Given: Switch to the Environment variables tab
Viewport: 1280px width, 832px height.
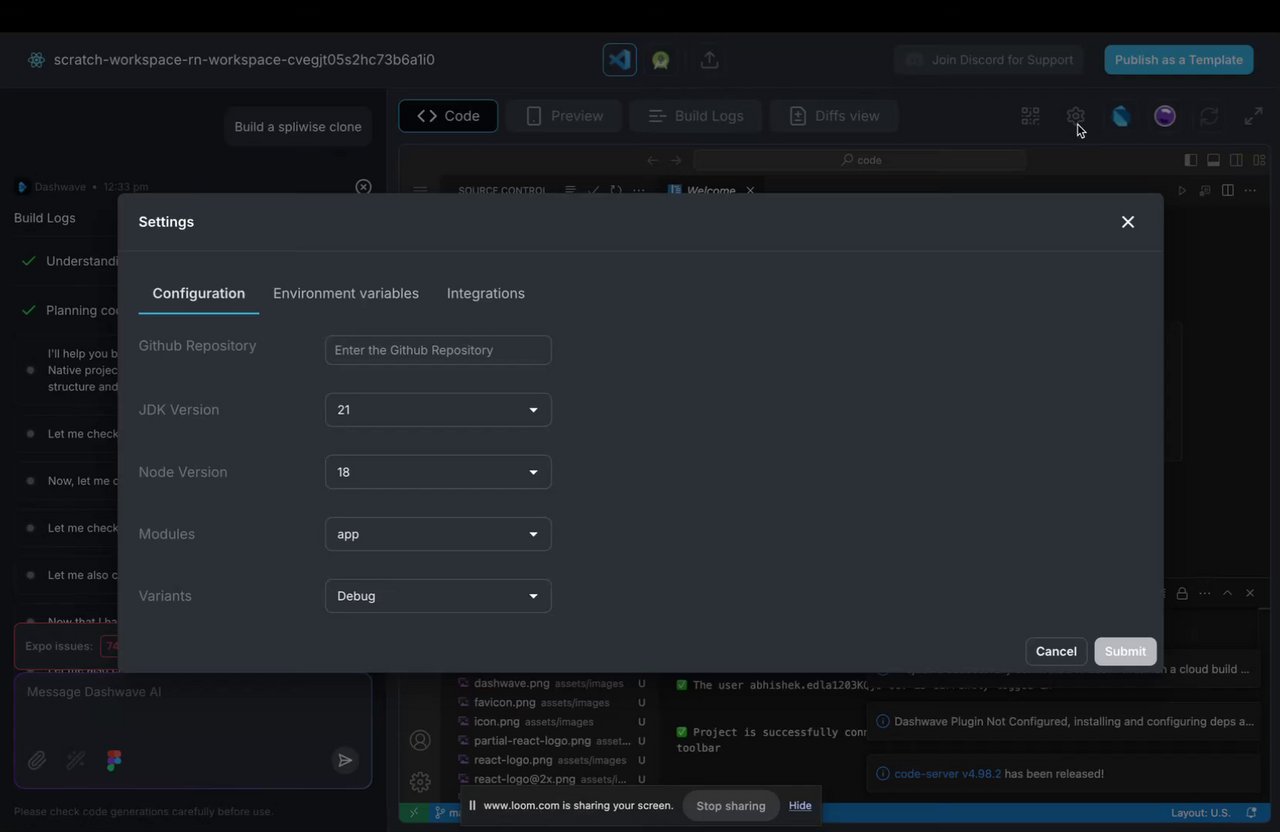Looking at the screenshot, I should pos(346,293).
